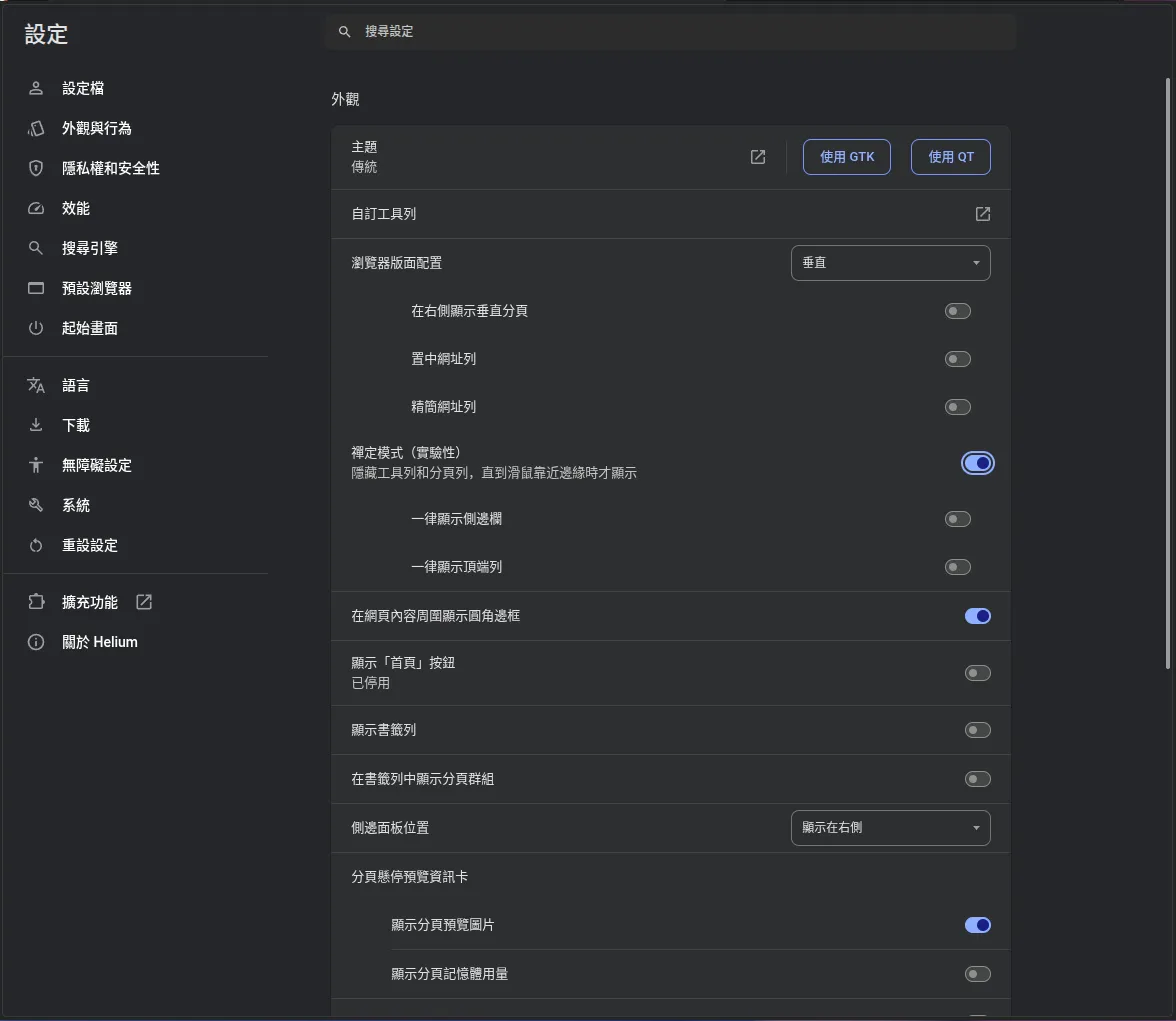Click the 外觀 section heading
The width and height of the screenshot is (1176, 1021).
pos(345,99)
